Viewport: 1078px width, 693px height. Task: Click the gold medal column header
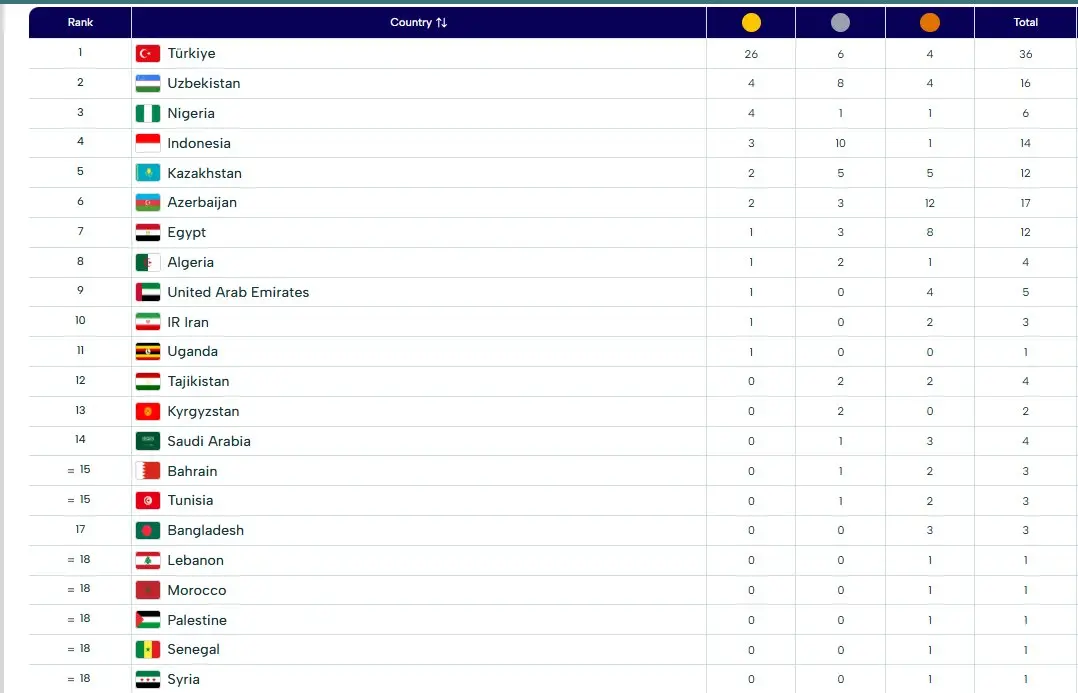[x=751, y=22]
